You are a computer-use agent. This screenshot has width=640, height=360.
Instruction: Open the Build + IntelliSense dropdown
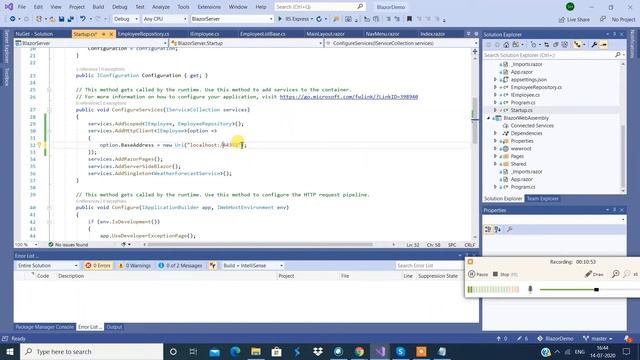[x=252, y=266]
